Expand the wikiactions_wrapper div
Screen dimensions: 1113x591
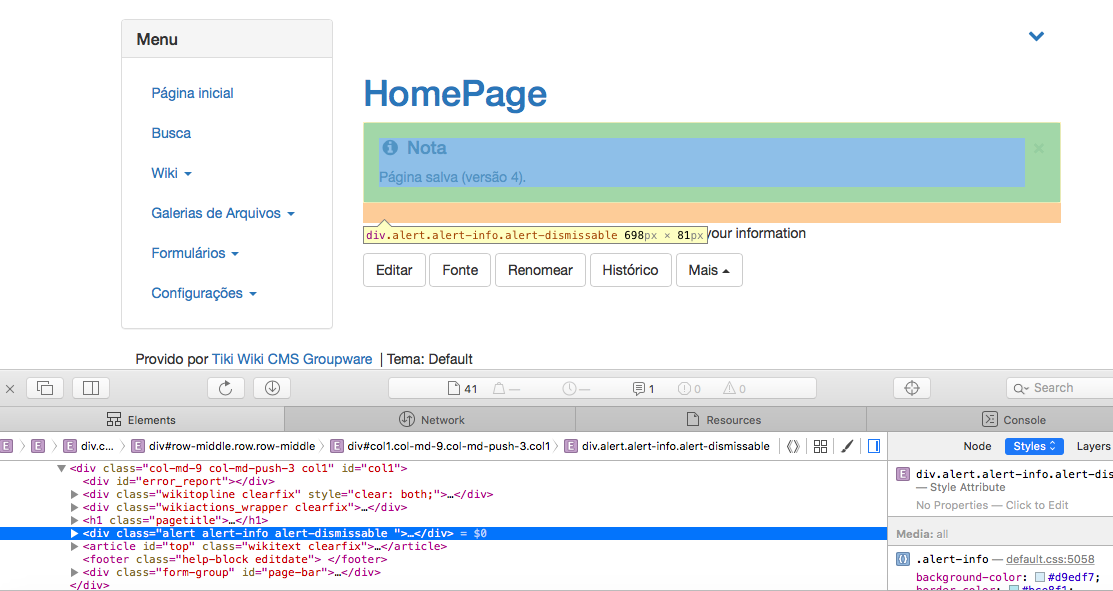click(x=75, y=507)
